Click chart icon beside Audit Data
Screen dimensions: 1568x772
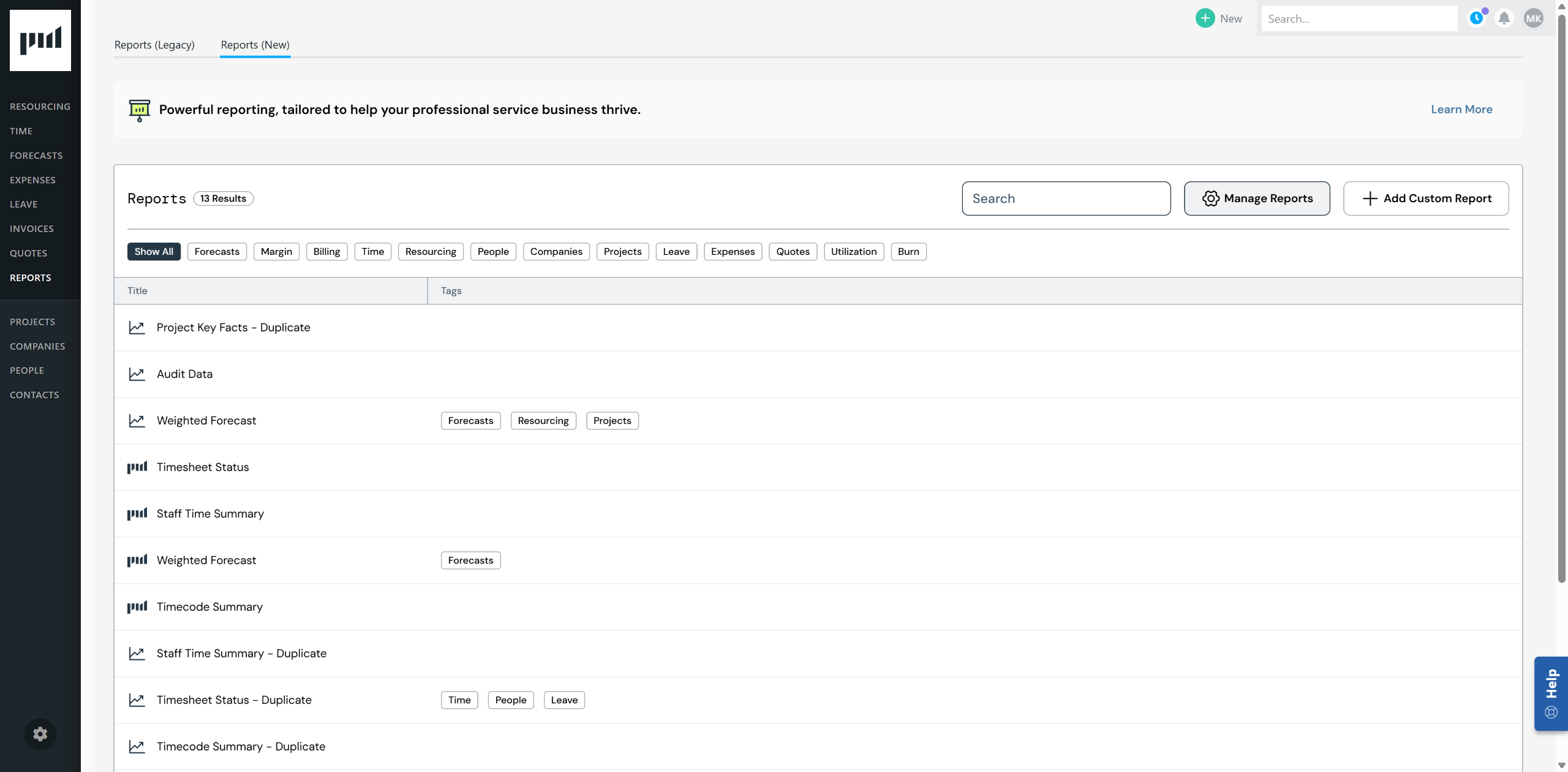(137, 374)
